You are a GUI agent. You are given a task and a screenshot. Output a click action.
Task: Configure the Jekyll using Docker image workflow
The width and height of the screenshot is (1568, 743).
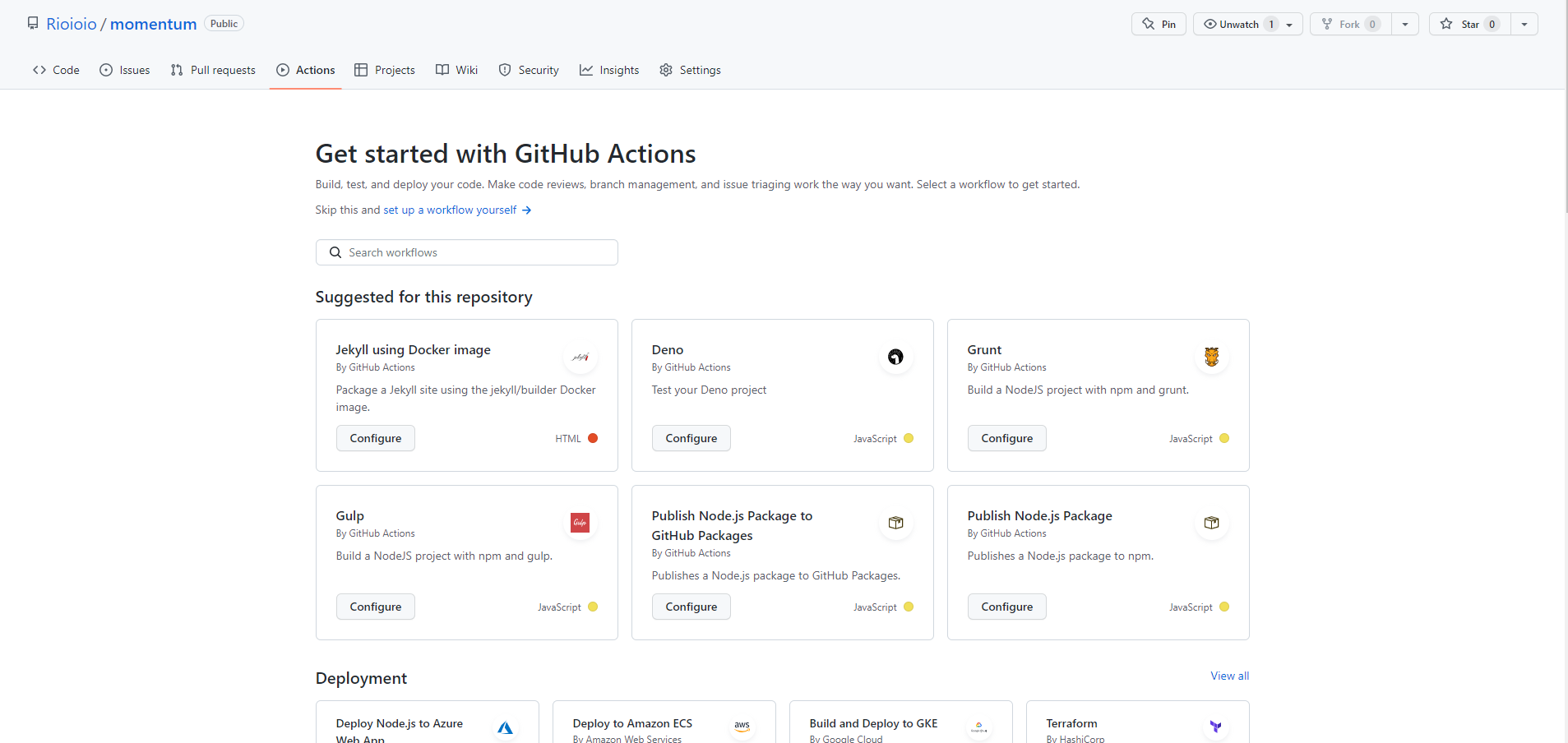click(376, 438)
